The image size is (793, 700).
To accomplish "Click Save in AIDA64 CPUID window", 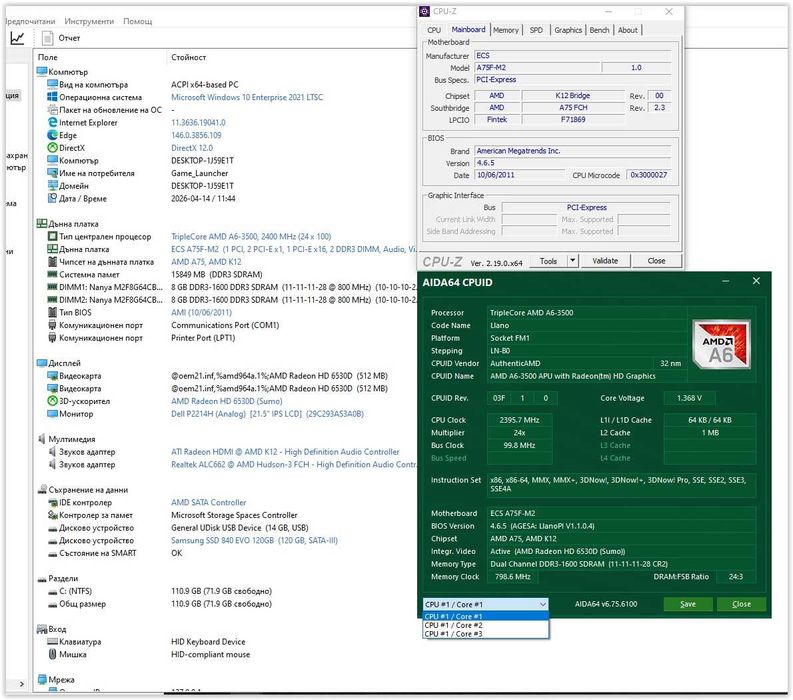I will tap(688, 604).
